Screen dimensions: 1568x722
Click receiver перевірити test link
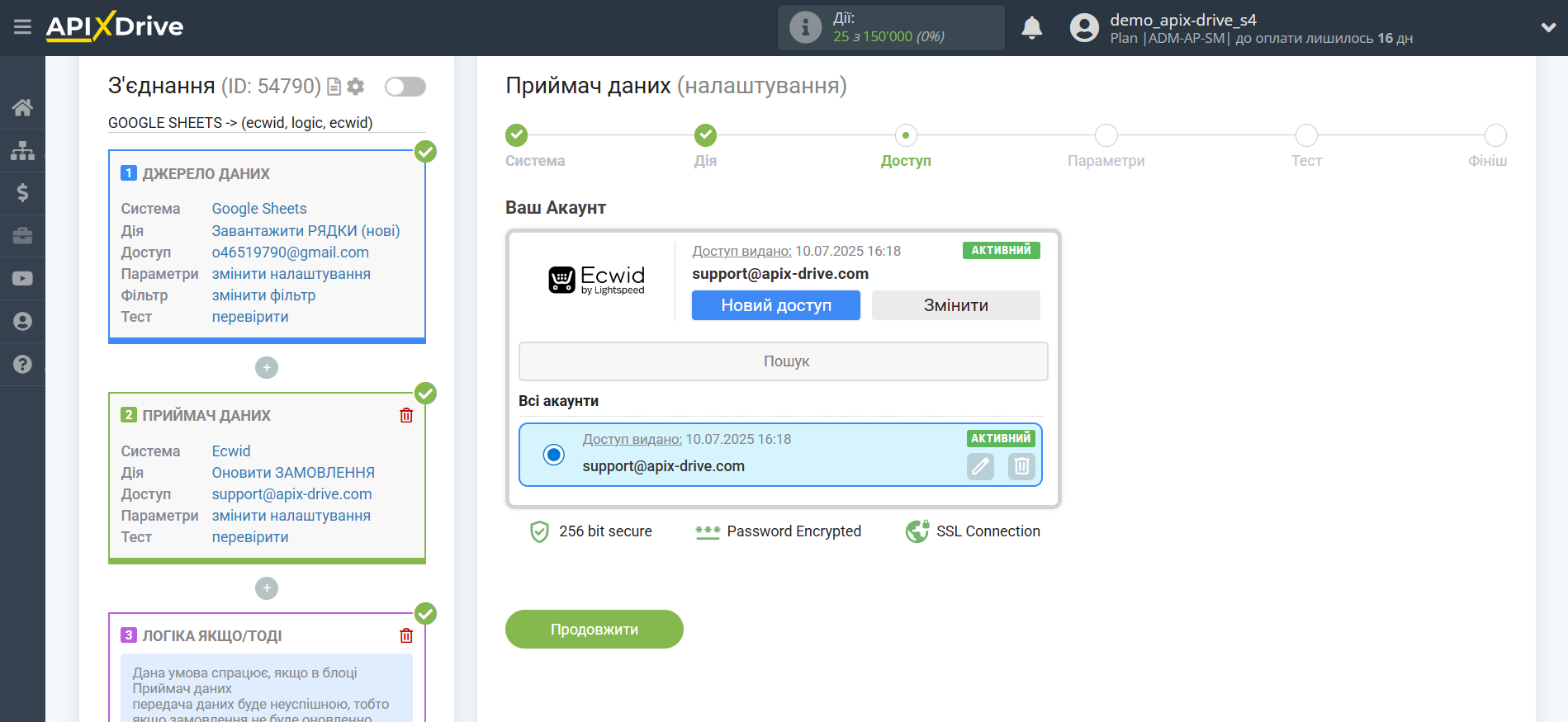click(250, 537)
